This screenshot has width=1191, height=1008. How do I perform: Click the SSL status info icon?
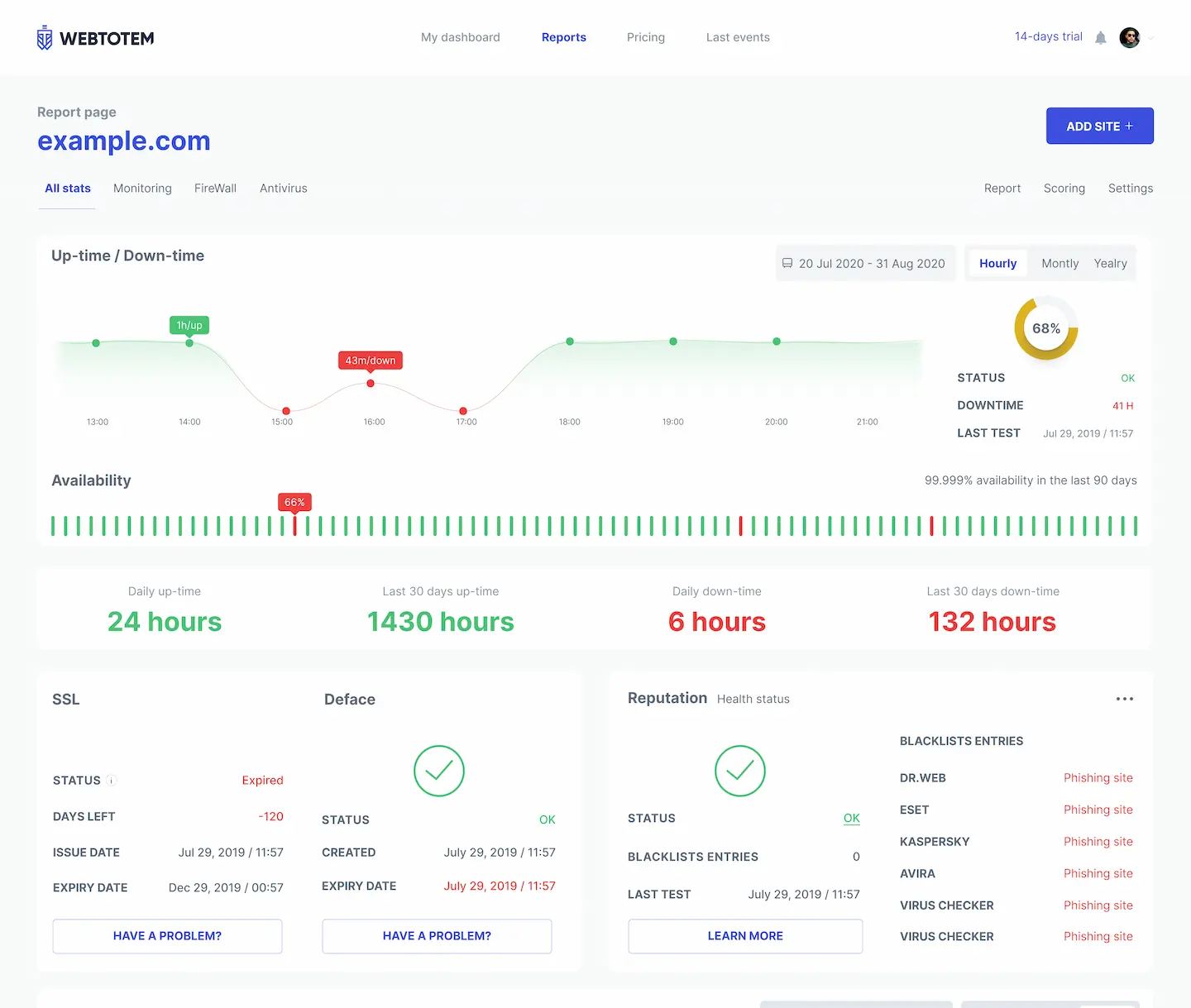tap(112, 781)
